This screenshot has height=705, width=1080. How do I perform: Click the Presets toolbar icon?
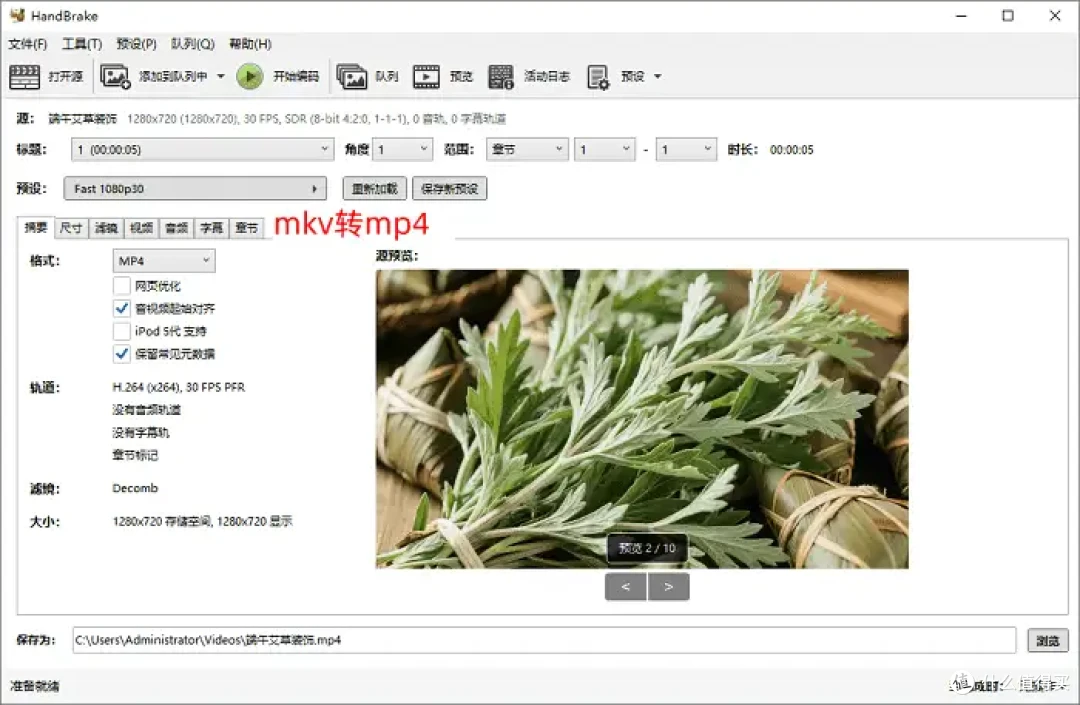tap(598, 76)
